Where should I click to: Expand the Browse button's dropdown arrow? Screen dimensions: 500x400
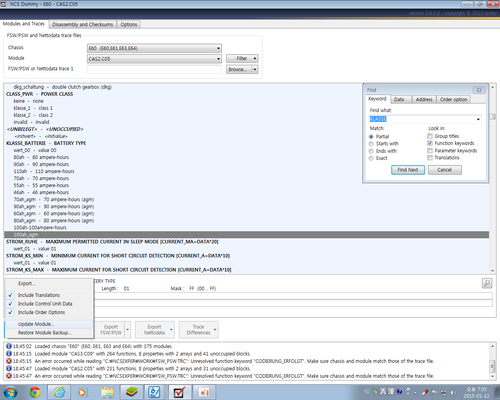click(x=255, y=69)
